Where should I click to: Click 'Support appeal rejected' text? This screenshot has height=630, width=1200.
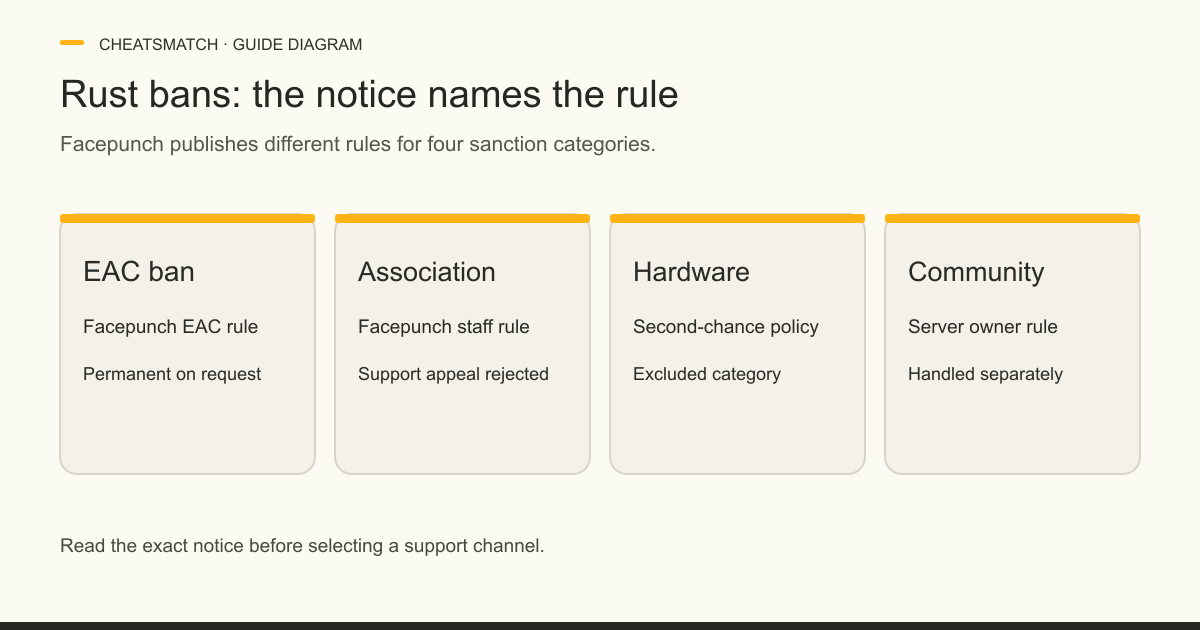453,374
